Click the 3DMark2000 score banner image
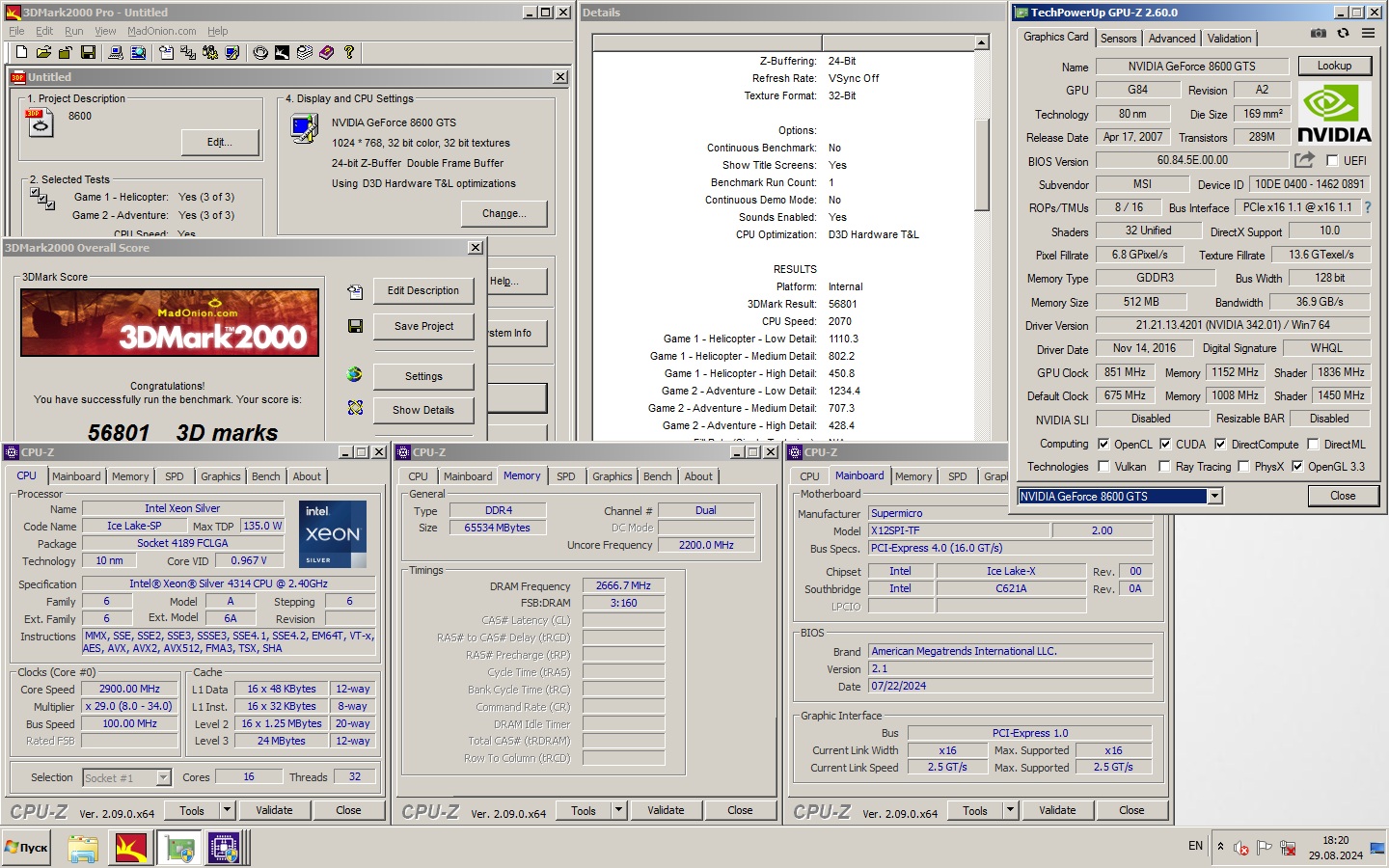This screenshot has width=1389, height=868. [170, 323]
